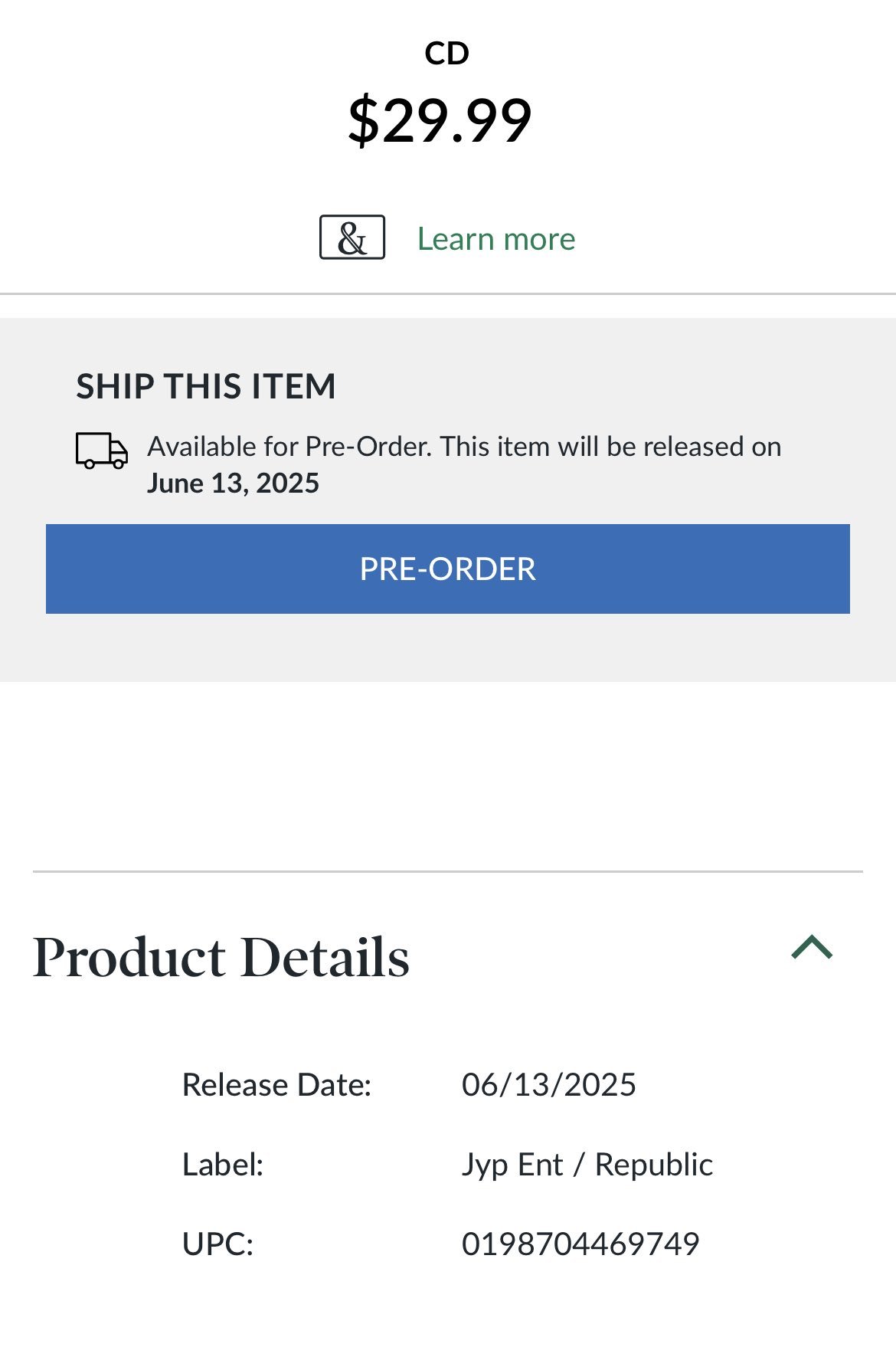The height and width of the screenshot is (1357, 896).
Task: Click the Release Date field label
Action: click(276, 1085)
